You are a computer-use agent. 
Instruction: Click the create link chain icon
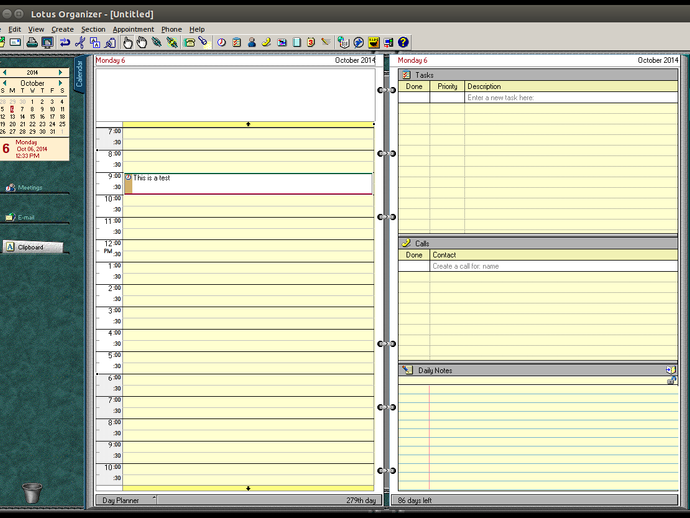click(157, 42)
